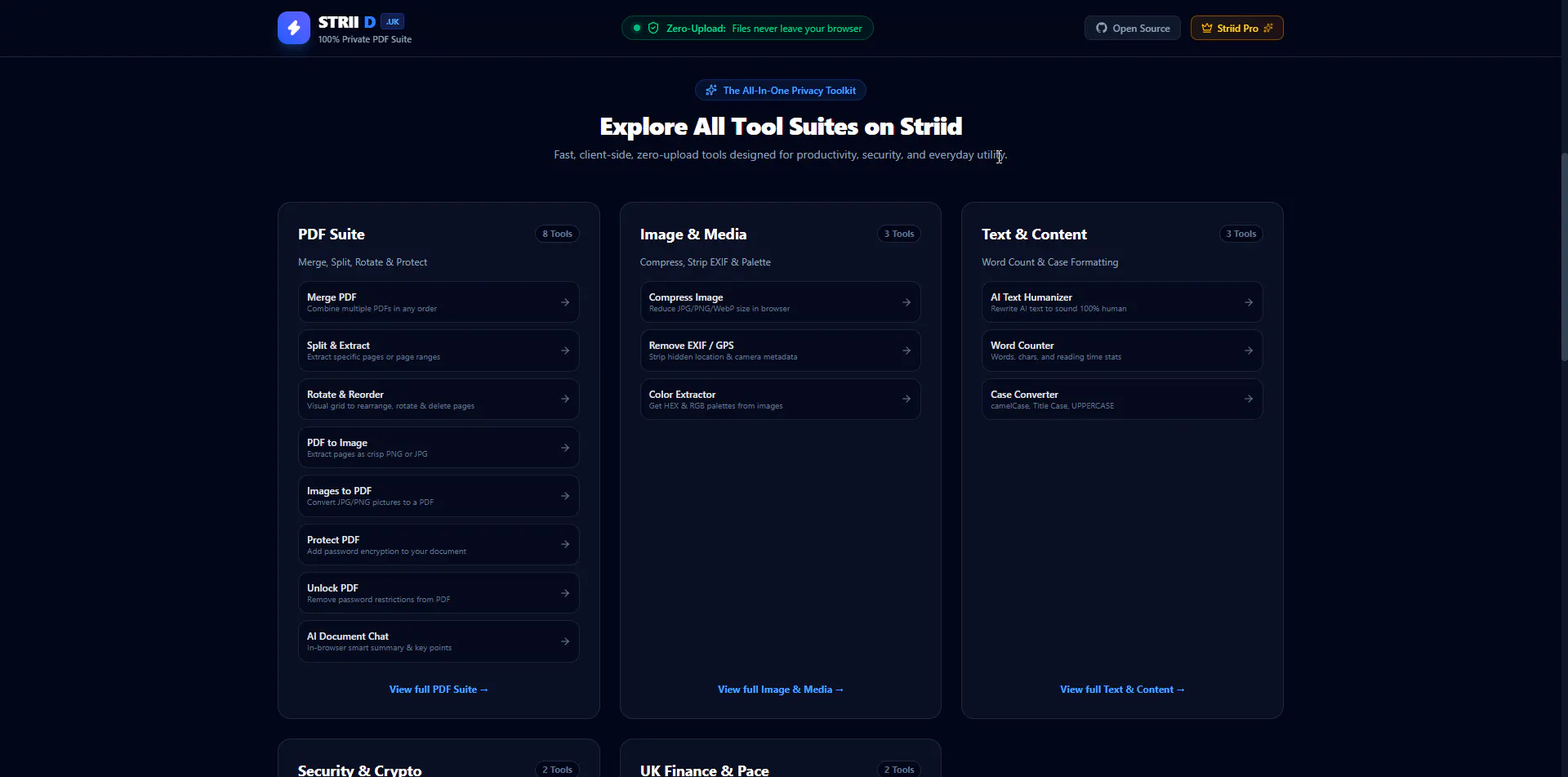
Task: Open the Word Counter tool title
Action: coord(1022,346)
